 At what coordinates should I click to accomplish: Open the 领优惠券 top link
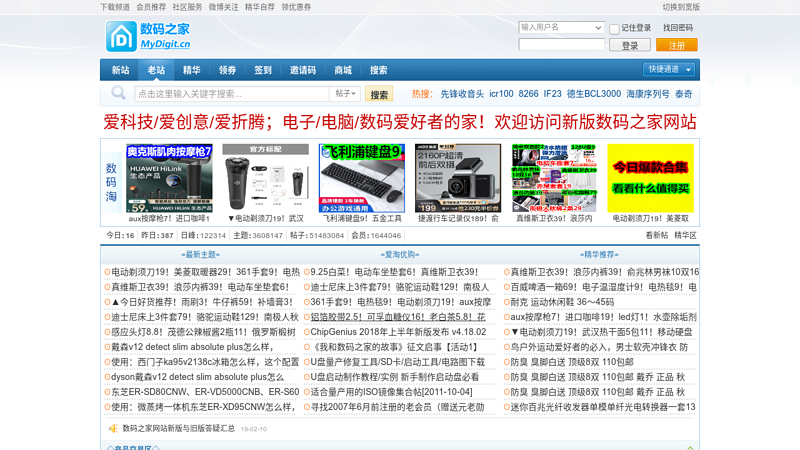click(x=296, y=7)
